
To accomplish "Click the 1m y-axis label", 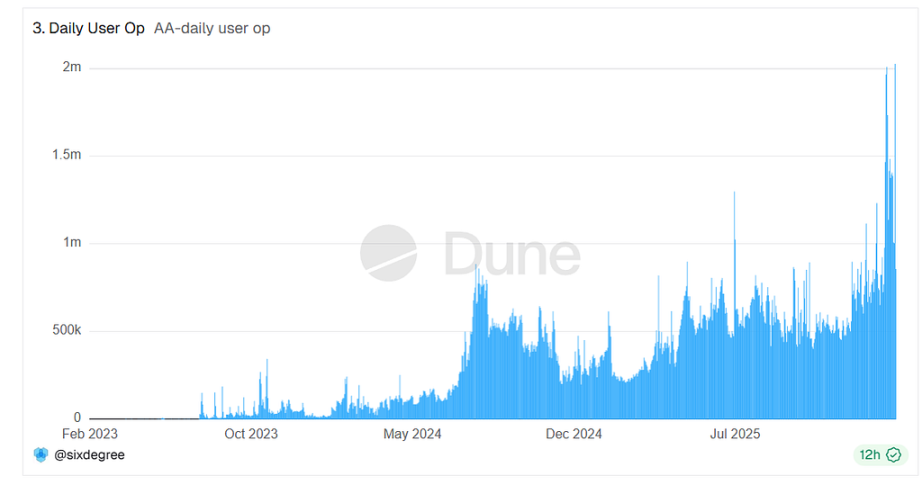I will click(71, 243).
